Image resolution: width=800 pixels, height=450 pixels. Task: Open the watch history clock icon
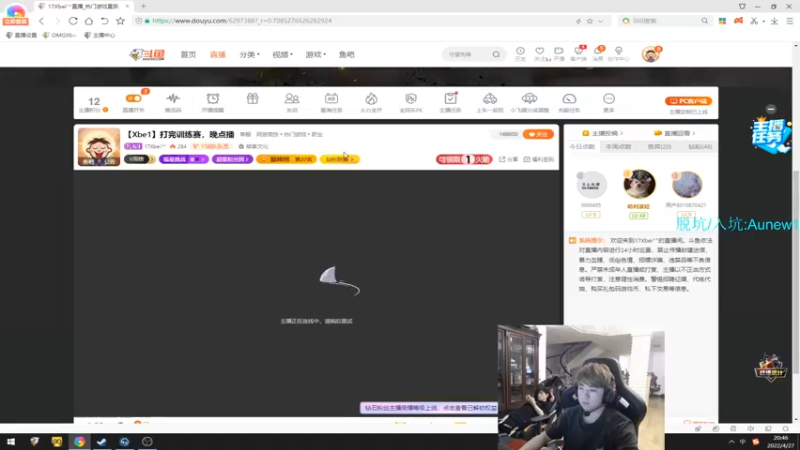pos(520,51)
